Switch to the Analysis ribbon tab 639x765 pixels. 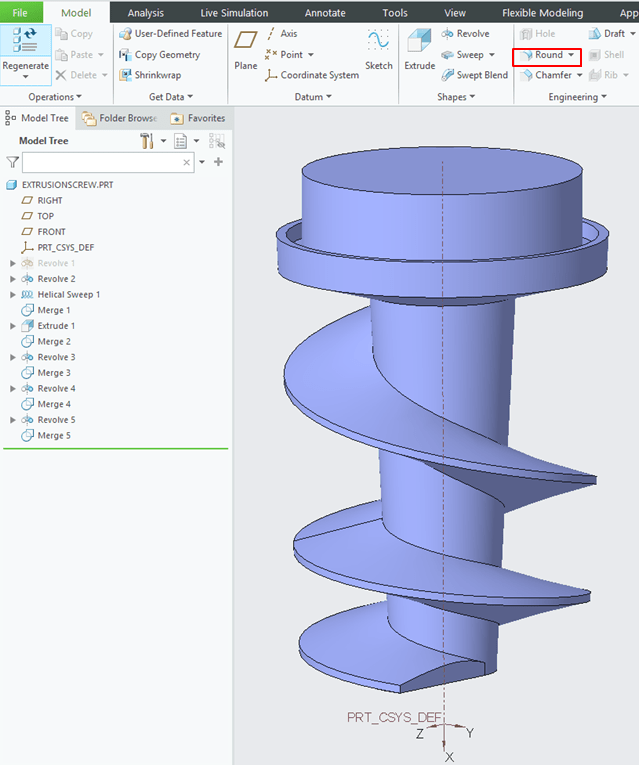(146, 13)
